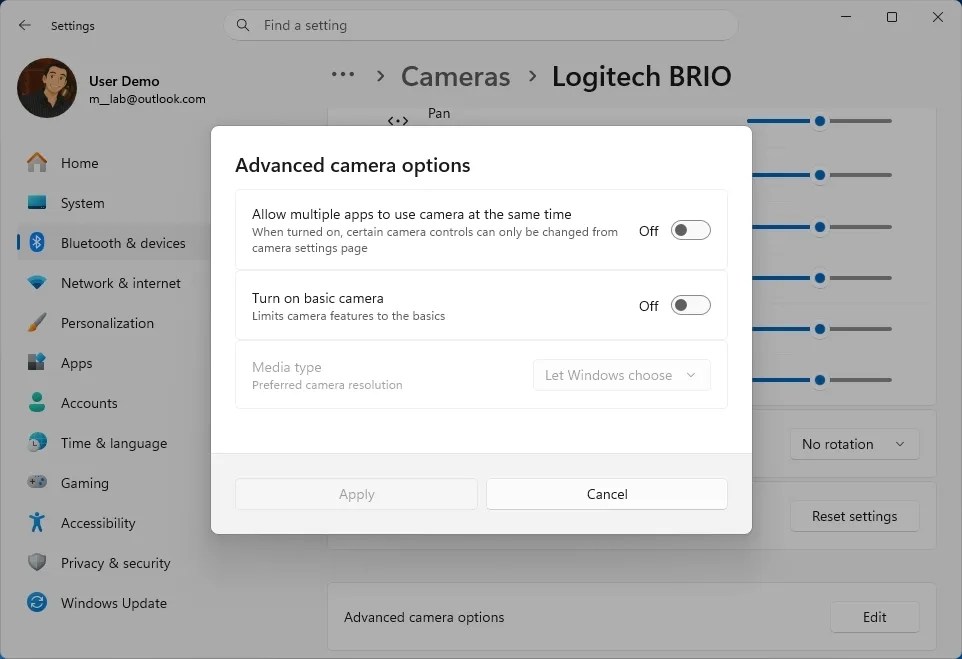This screenshot has height=659, width=962.
Task: Click the Network wifi icon
Action: click(37, 282)
